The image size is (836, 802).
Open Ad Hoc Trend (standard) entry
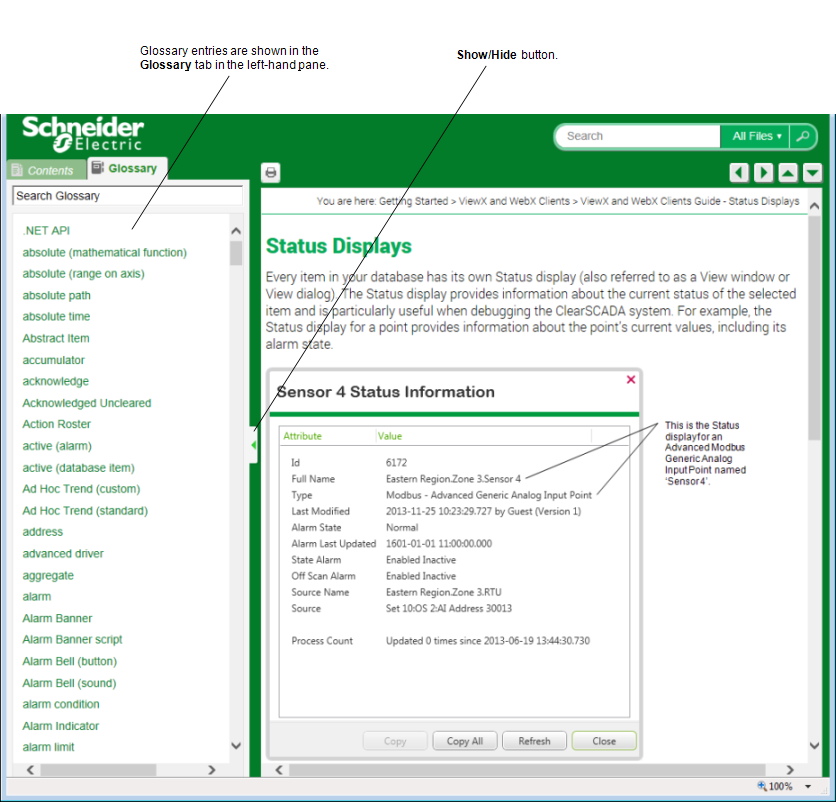85,511
